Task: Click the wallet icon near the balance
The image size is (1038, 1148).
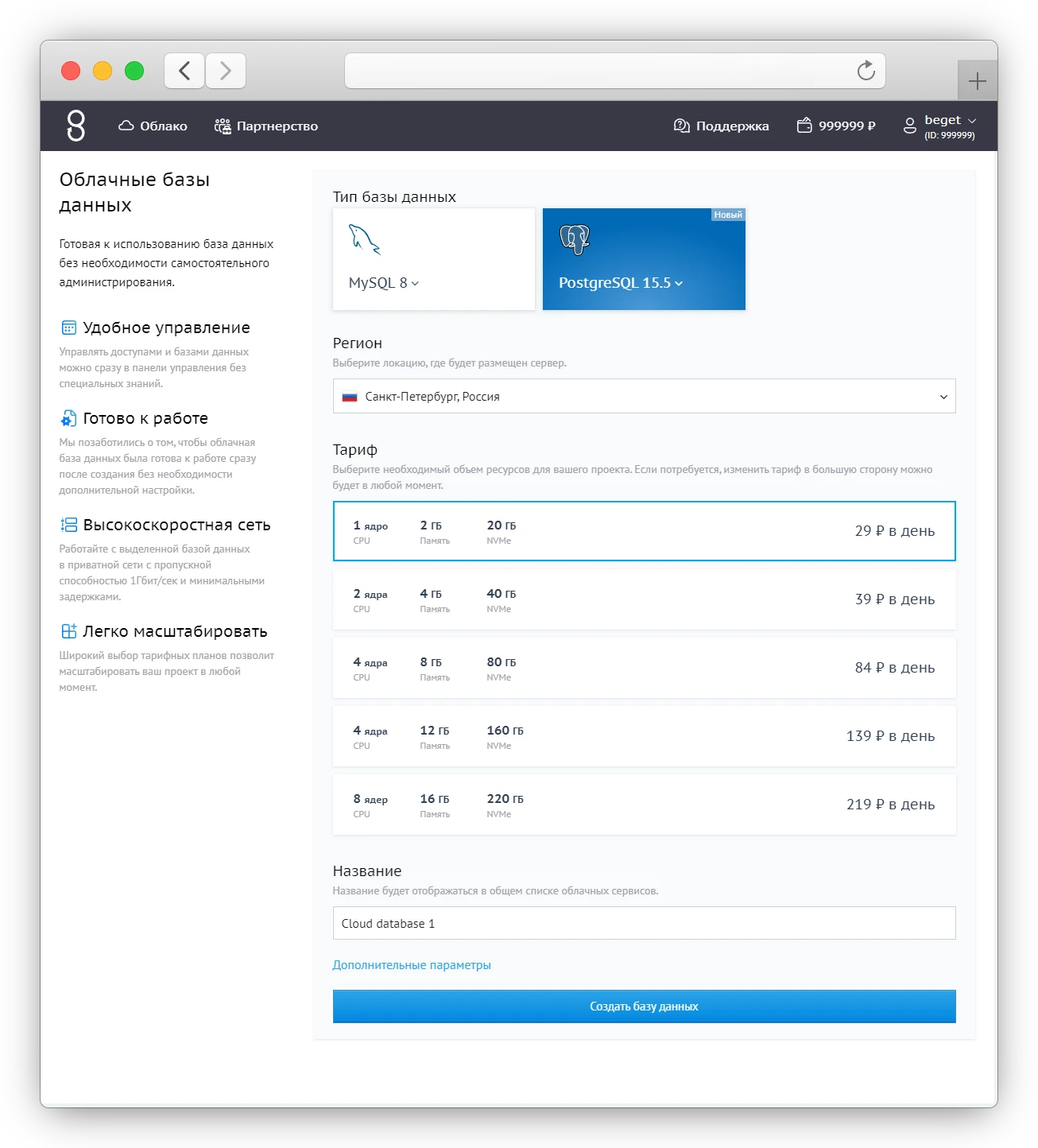Action: tap(804, 126)
